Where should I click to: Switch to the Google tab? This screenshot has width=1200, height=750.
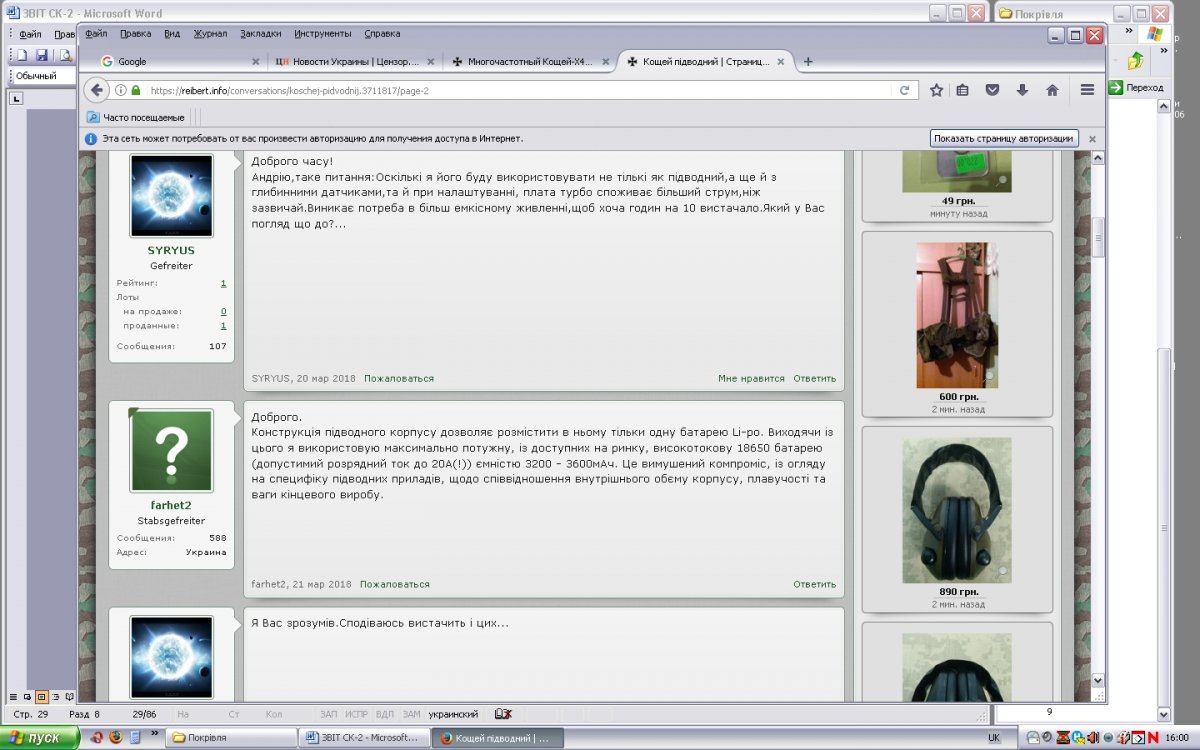(x=170, y=61)
